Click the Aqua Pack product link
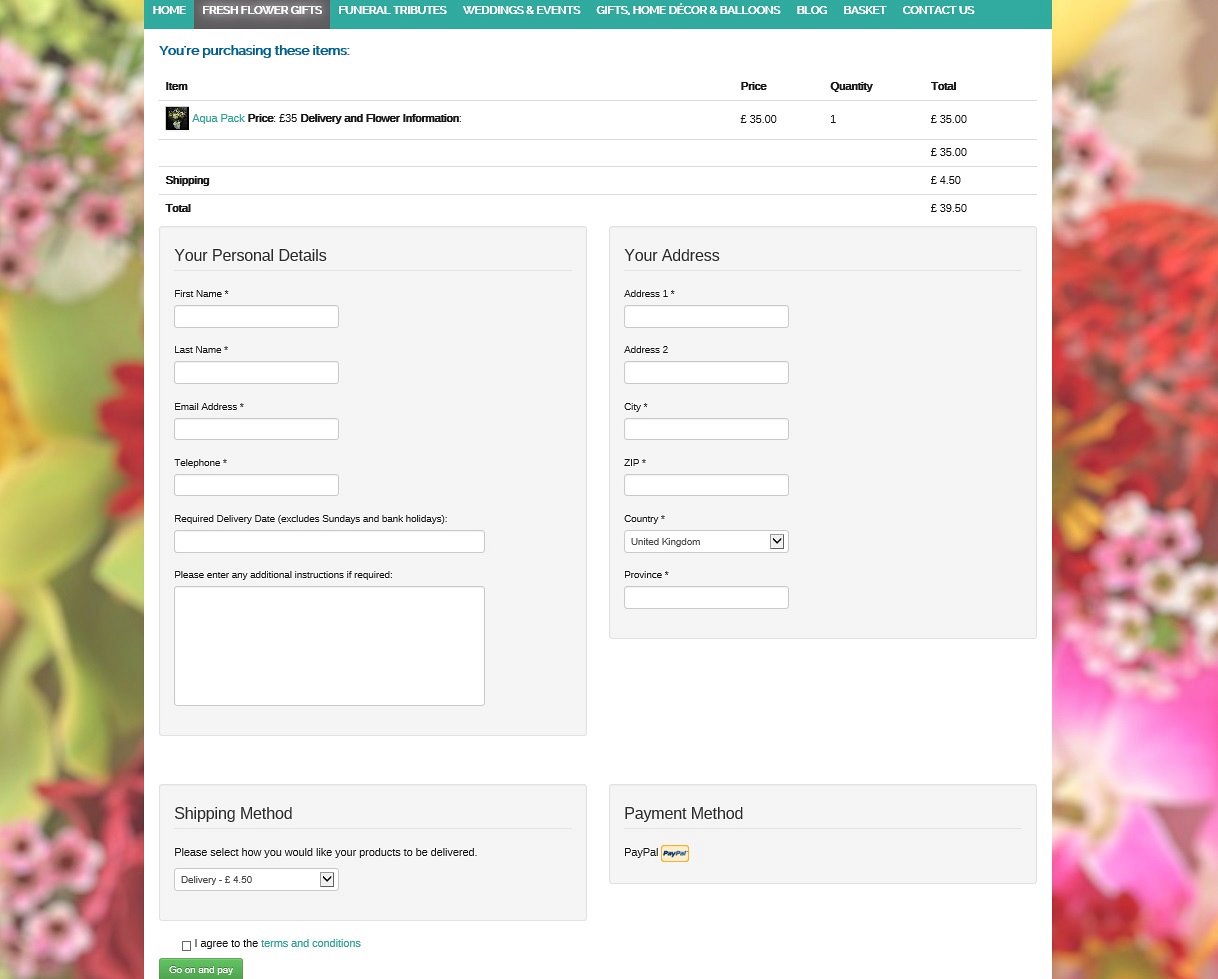 tap(218, 118)
